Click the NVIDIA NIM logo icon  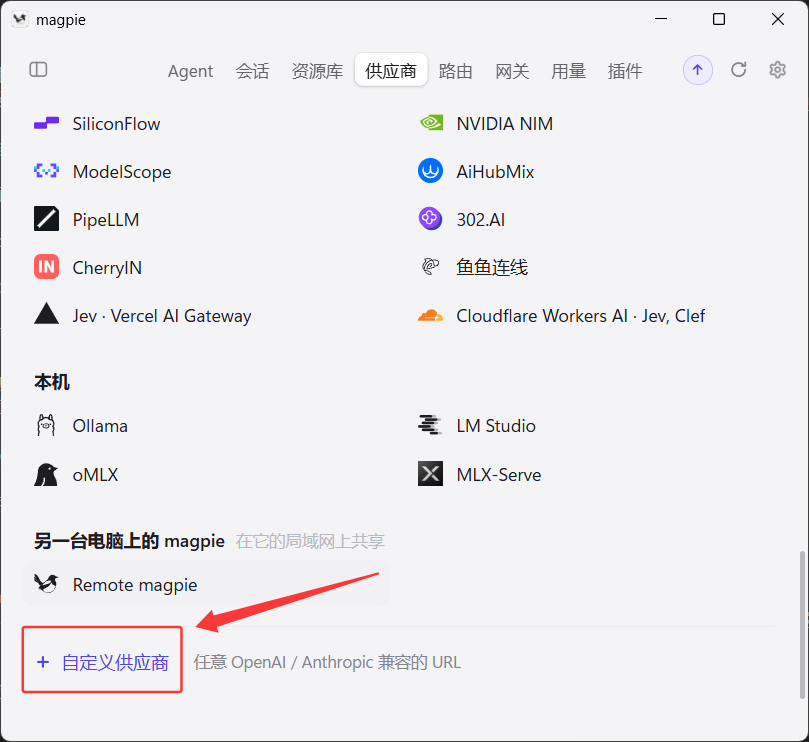431,123
